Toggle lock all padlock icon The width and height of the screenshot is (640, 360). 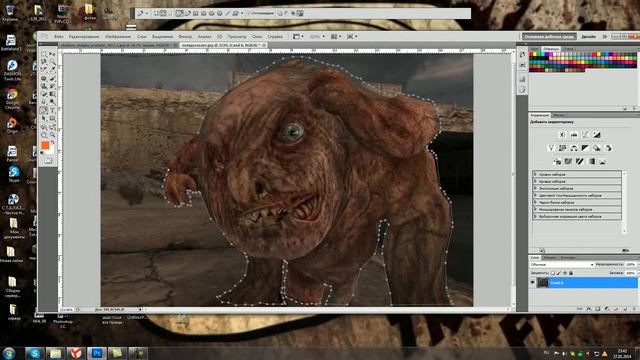point(571,273)
